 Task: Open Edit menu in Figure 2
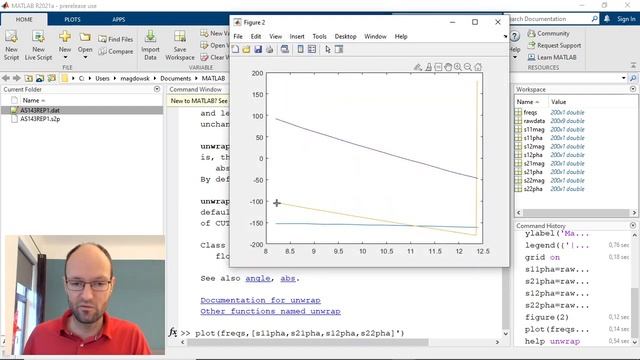point(256,36)
